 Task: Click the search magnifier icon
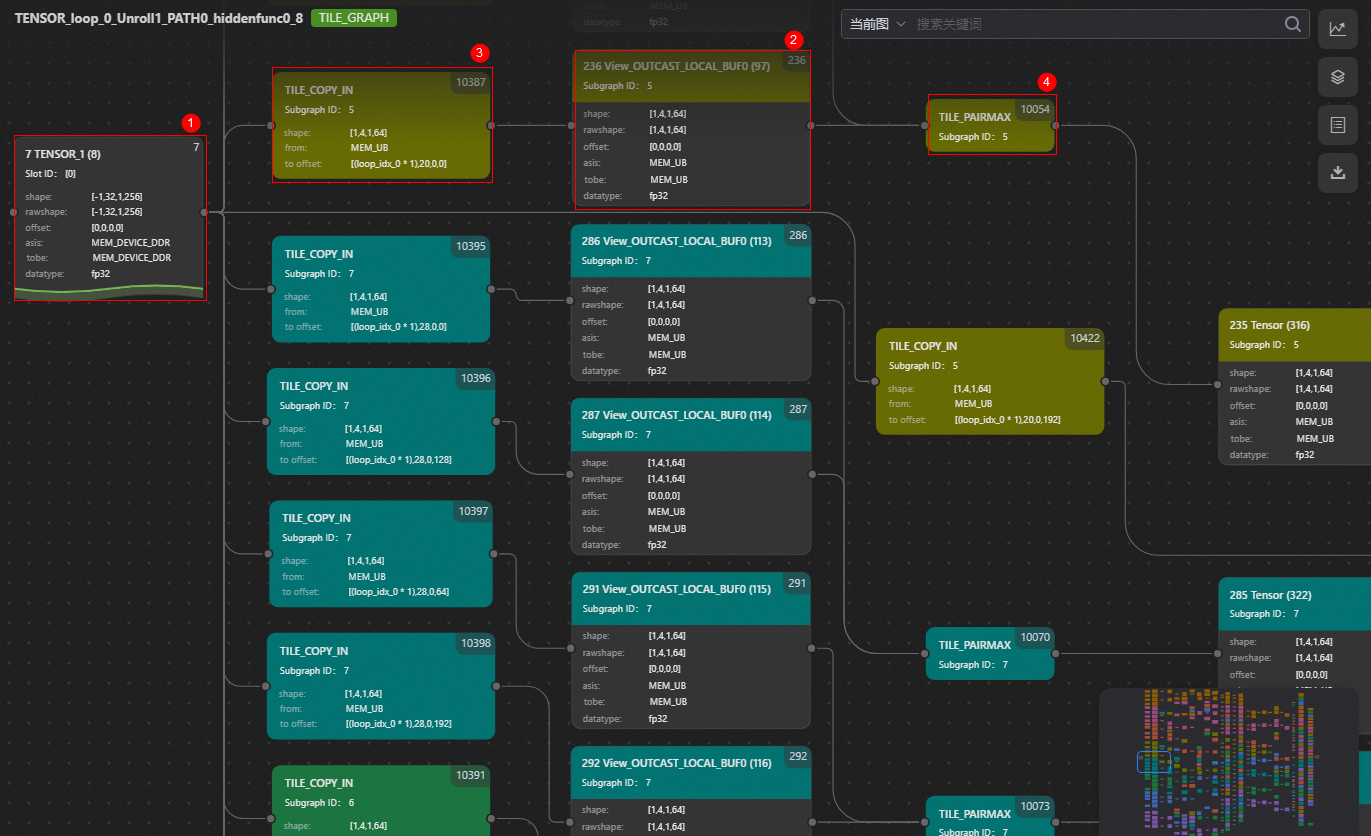tap(1293, 24)
